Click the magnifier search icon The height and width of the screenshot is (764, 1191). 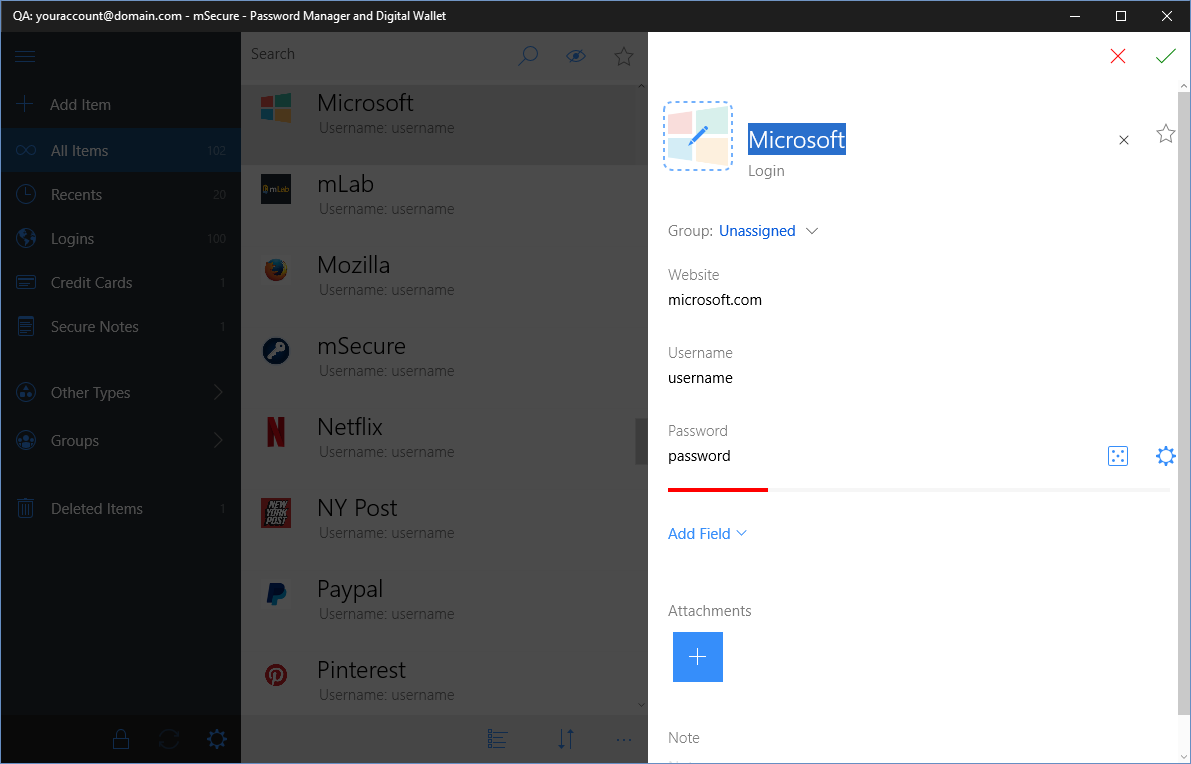(528, 55)
